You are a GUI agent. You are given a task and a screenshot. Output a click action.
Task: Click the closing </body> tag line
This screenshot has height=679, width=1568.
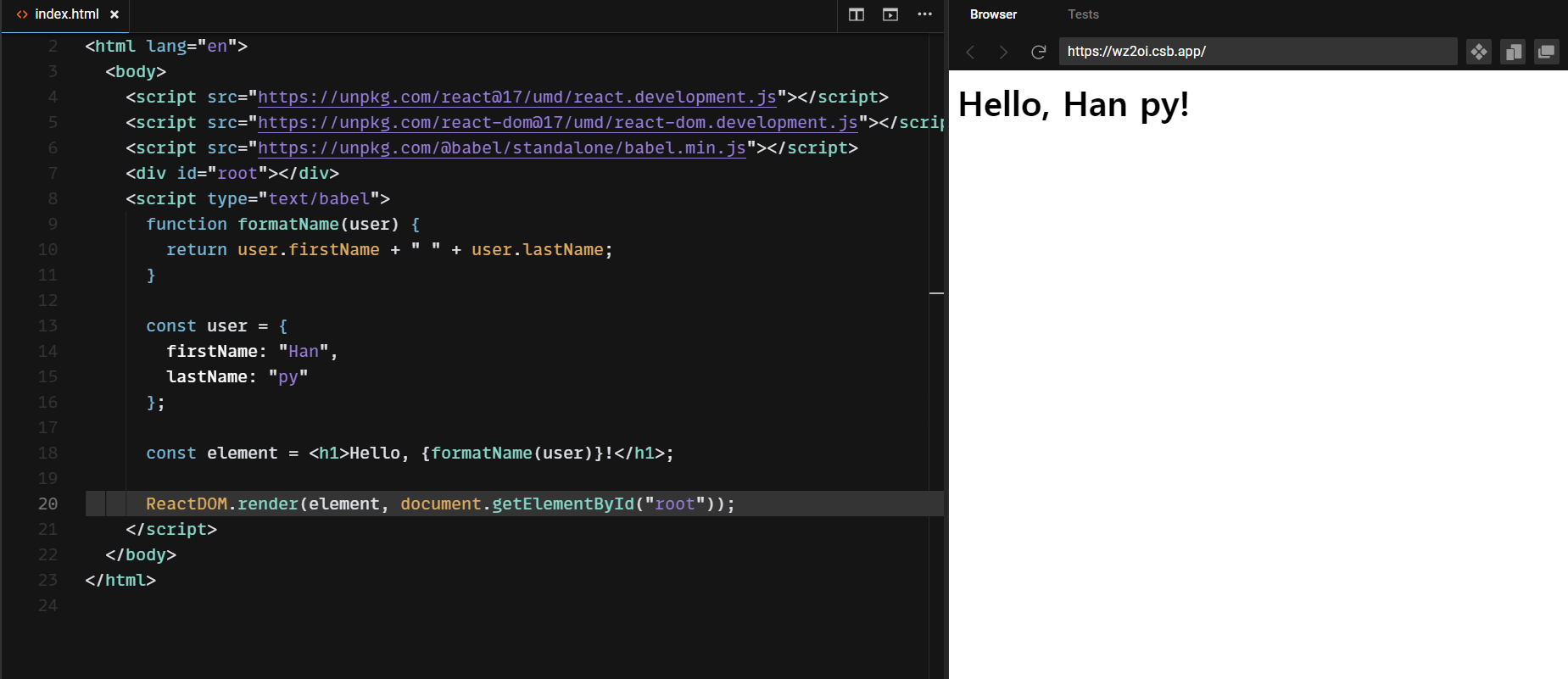tap(141, 554)
